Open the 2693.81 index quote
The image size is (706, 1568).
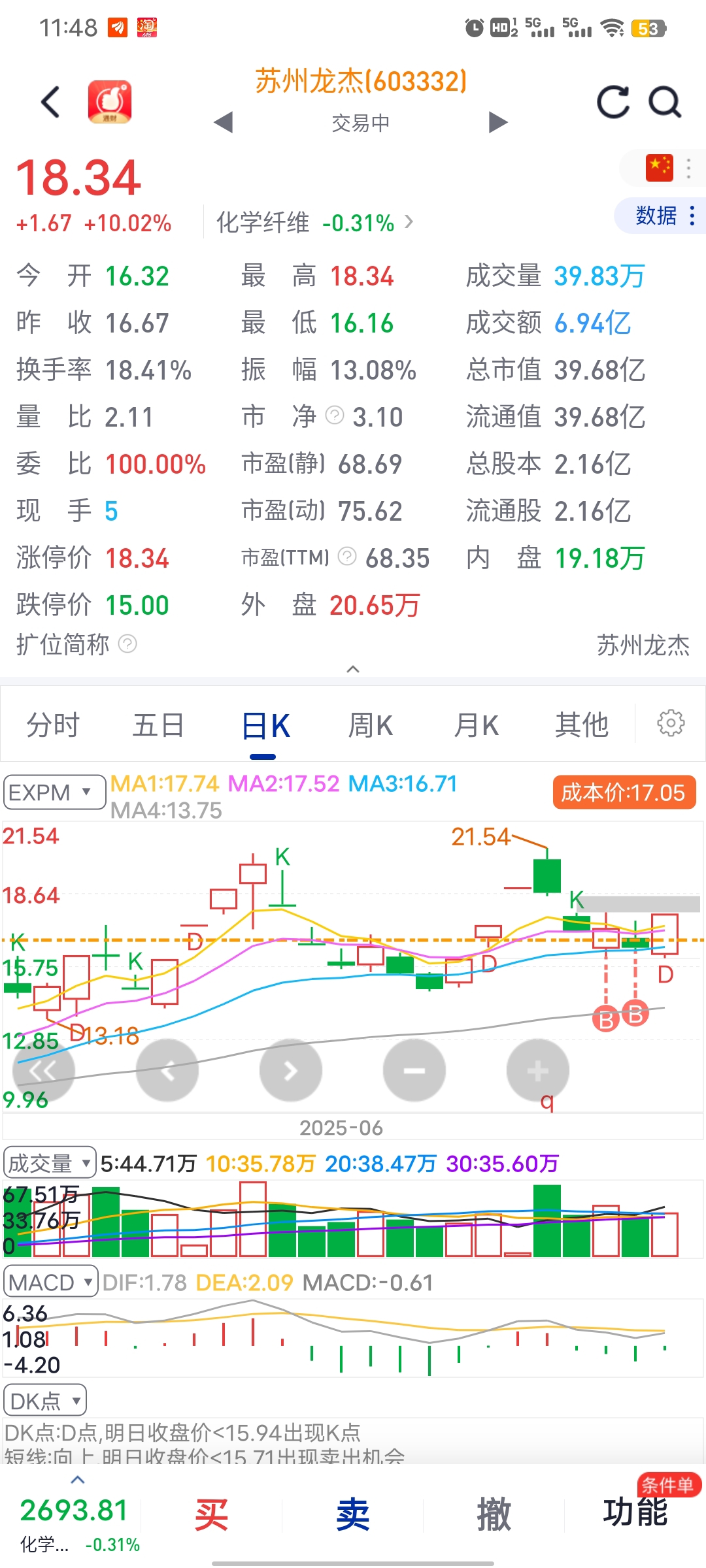point(74,1510)
